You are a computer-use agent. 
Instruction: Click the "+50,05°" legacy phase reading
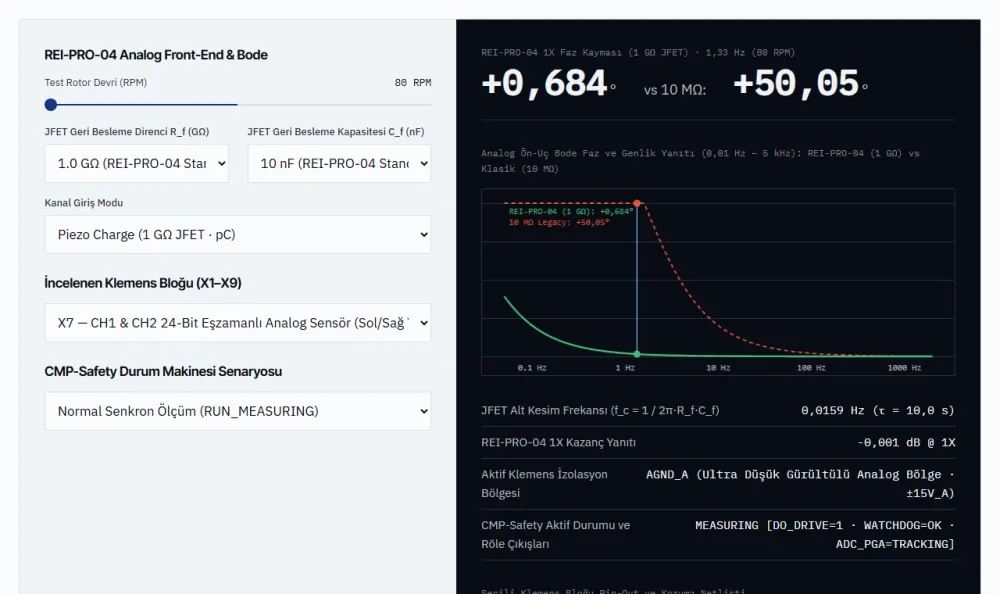pyautogui.click(x=801, y=84)
